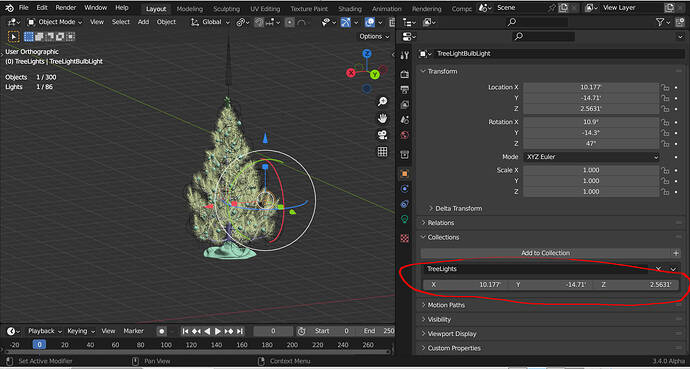Screen dimensions: 690x369
Task: Open the Tool properties tab
Action: point(404,55)
